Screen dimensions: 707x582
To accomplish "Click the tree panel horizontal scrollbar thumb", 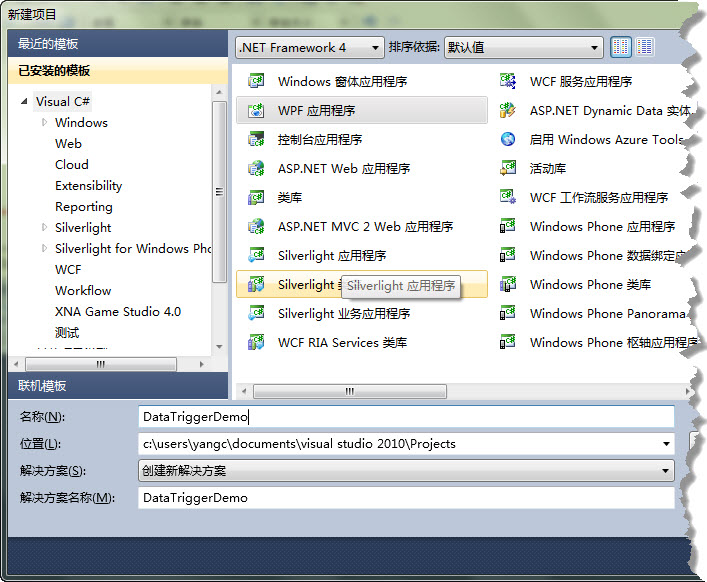I will coord(101,364).
